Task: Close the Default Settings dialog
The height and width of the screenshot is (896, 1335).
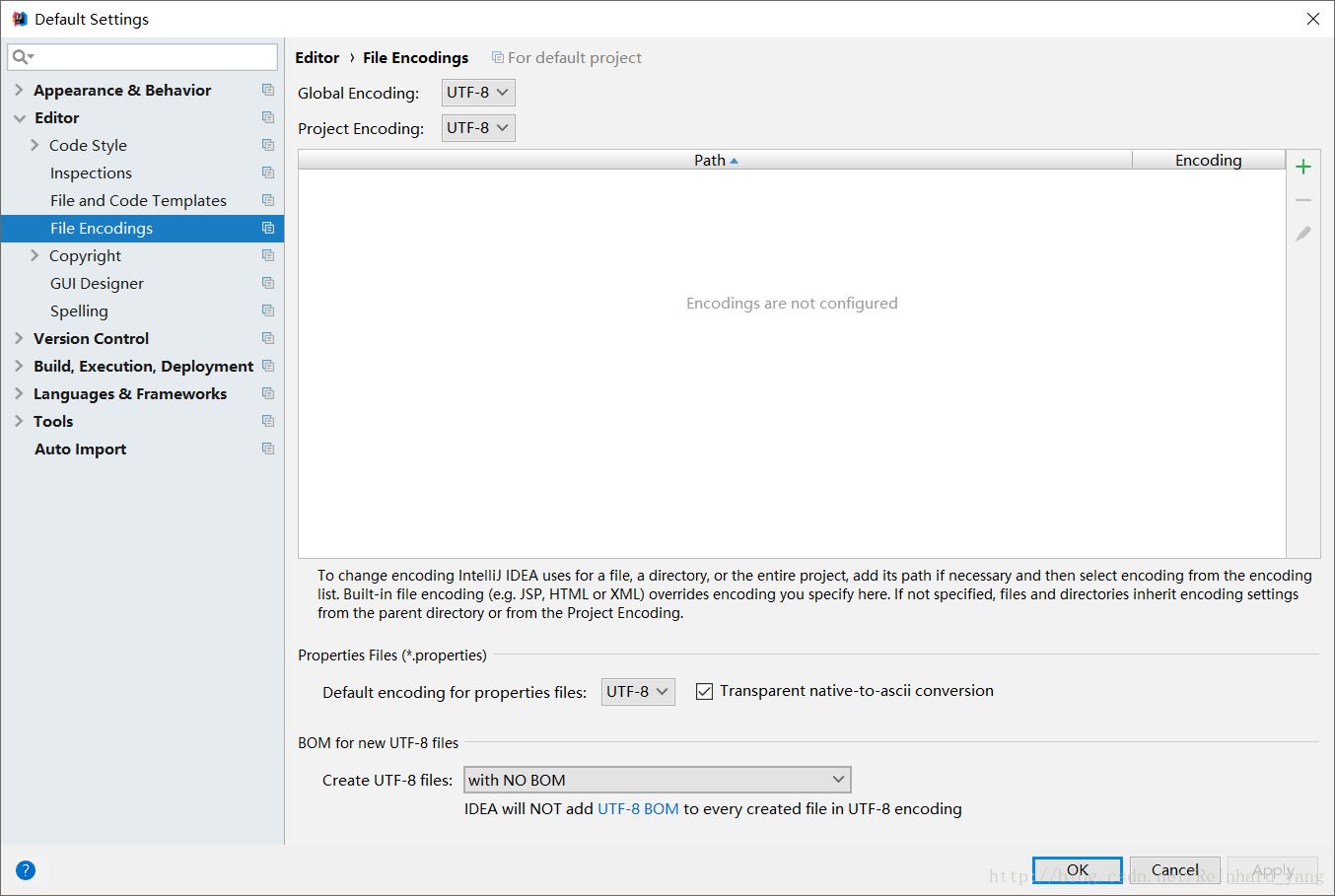Action: click(1313, 19)
